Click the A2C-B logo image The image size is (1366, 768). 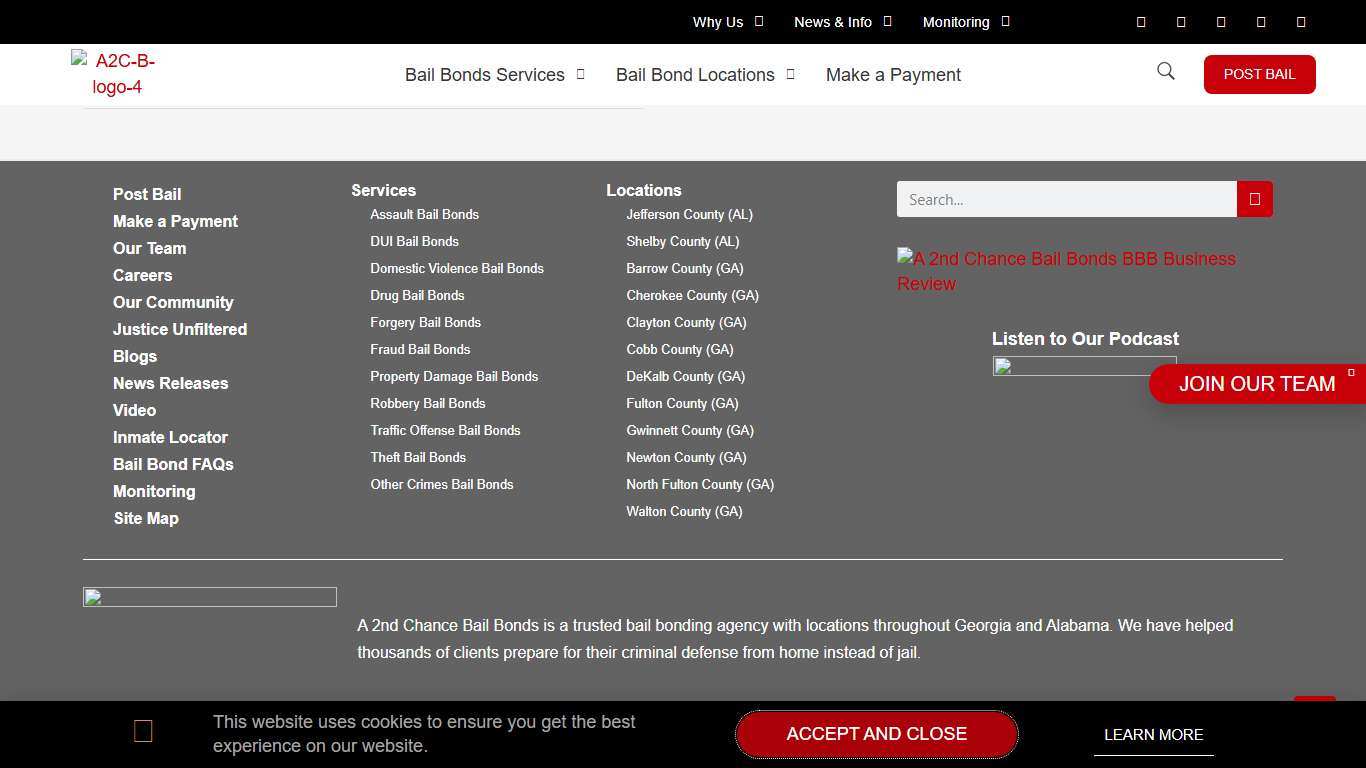pyautogui.click(x=117, y=74)
